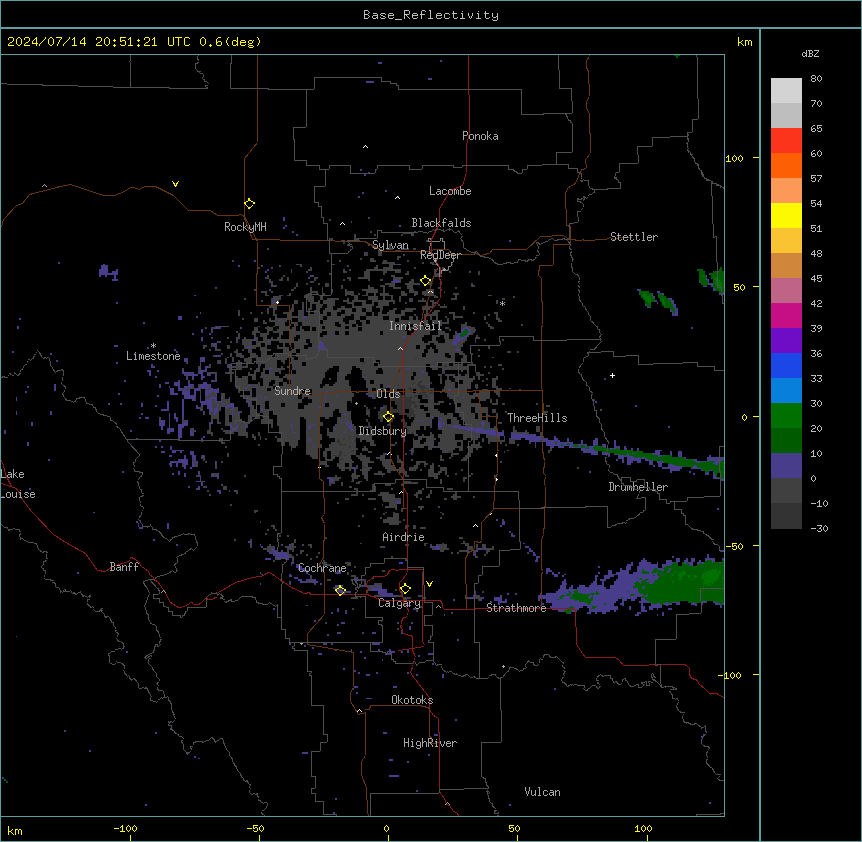Select the pink 42-45 dBZ legend swatch

(786, 291)
